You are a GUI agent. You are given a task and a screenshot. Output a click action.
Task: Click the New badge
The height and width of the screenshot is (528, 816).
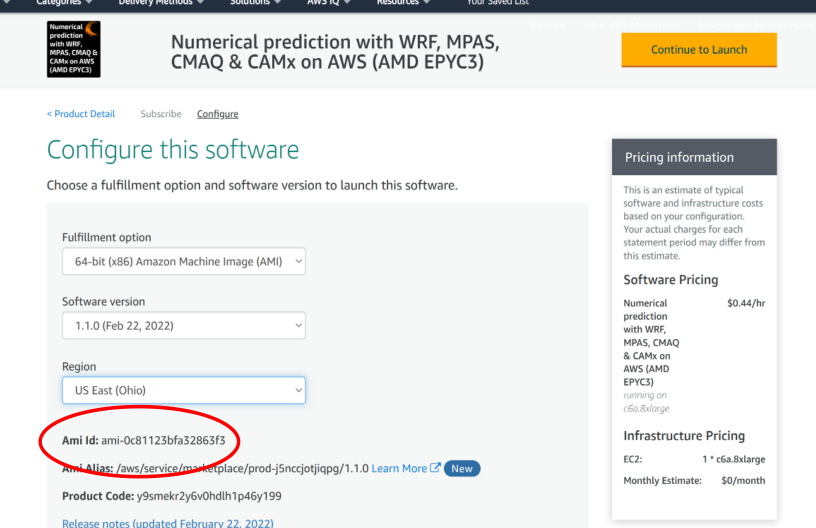click(x=462, y=469)
